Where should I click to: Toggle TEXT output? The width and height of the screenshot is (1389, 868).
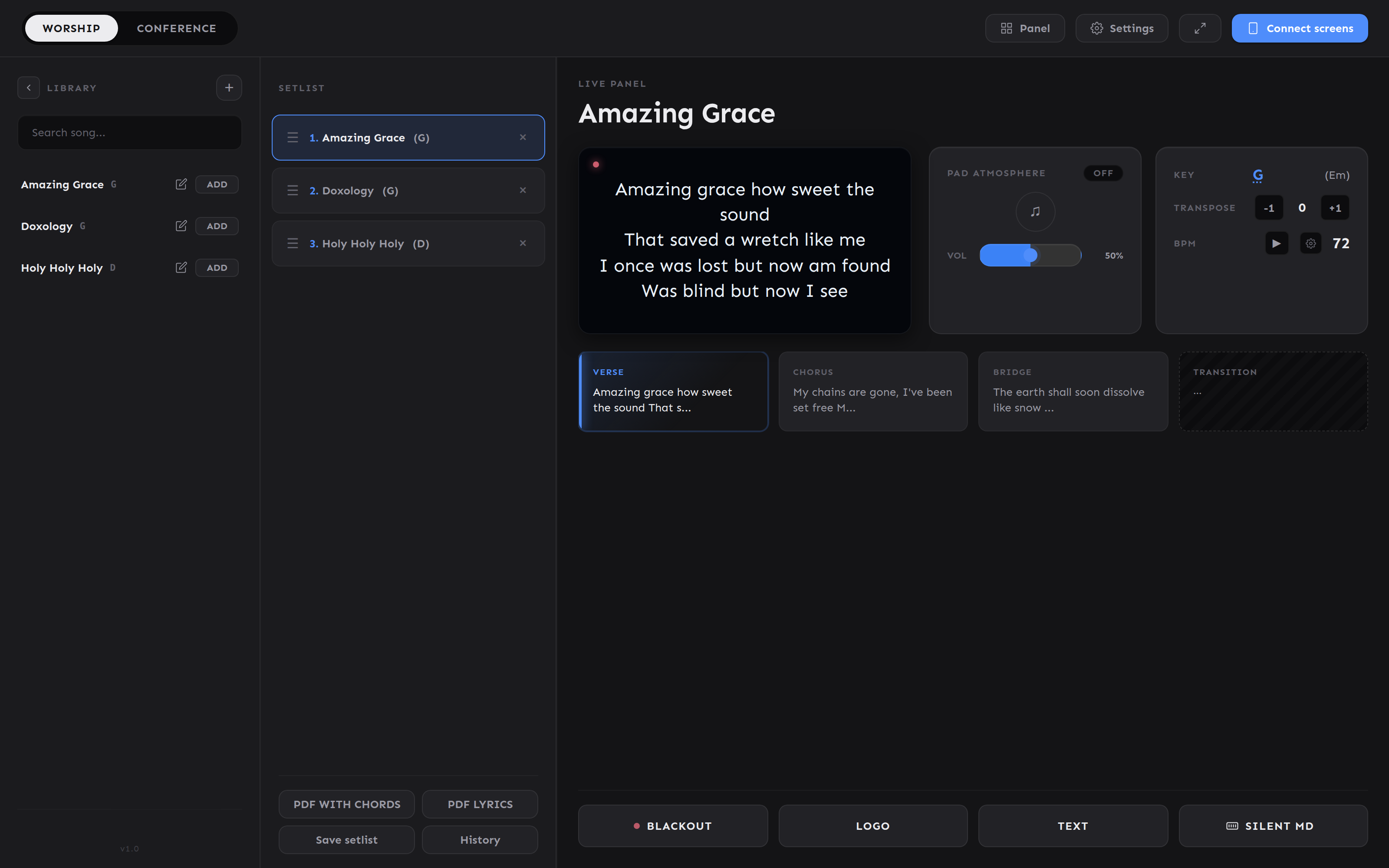[1073, 826]
